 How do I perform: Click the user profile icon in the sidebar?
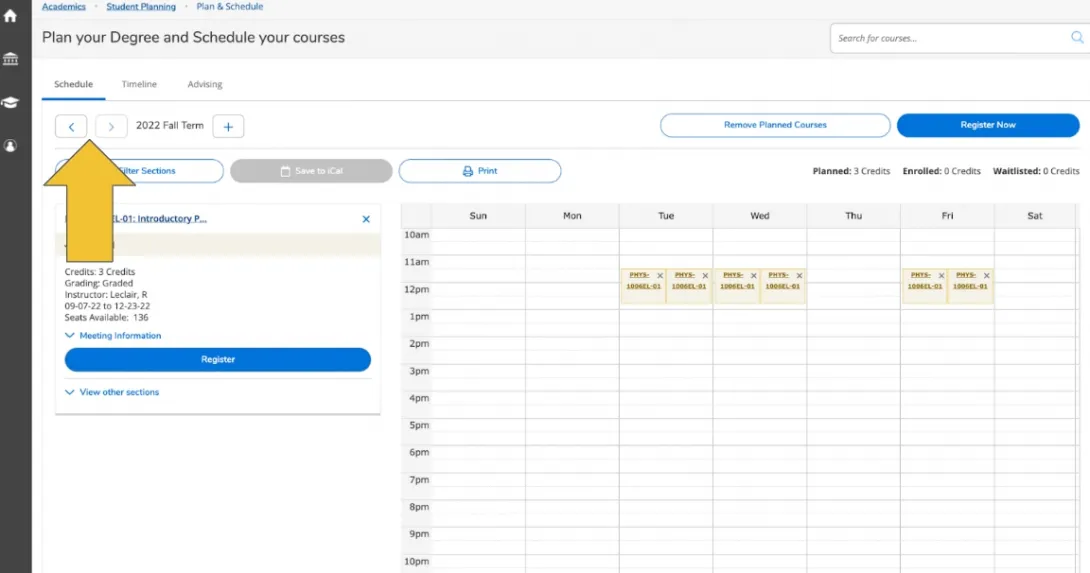point(11,146)
